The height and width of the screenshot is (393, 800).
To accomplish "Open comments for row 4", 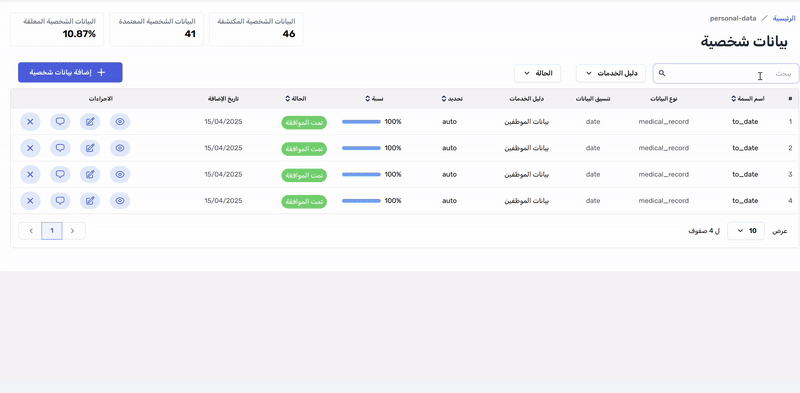I will point(60,201).
